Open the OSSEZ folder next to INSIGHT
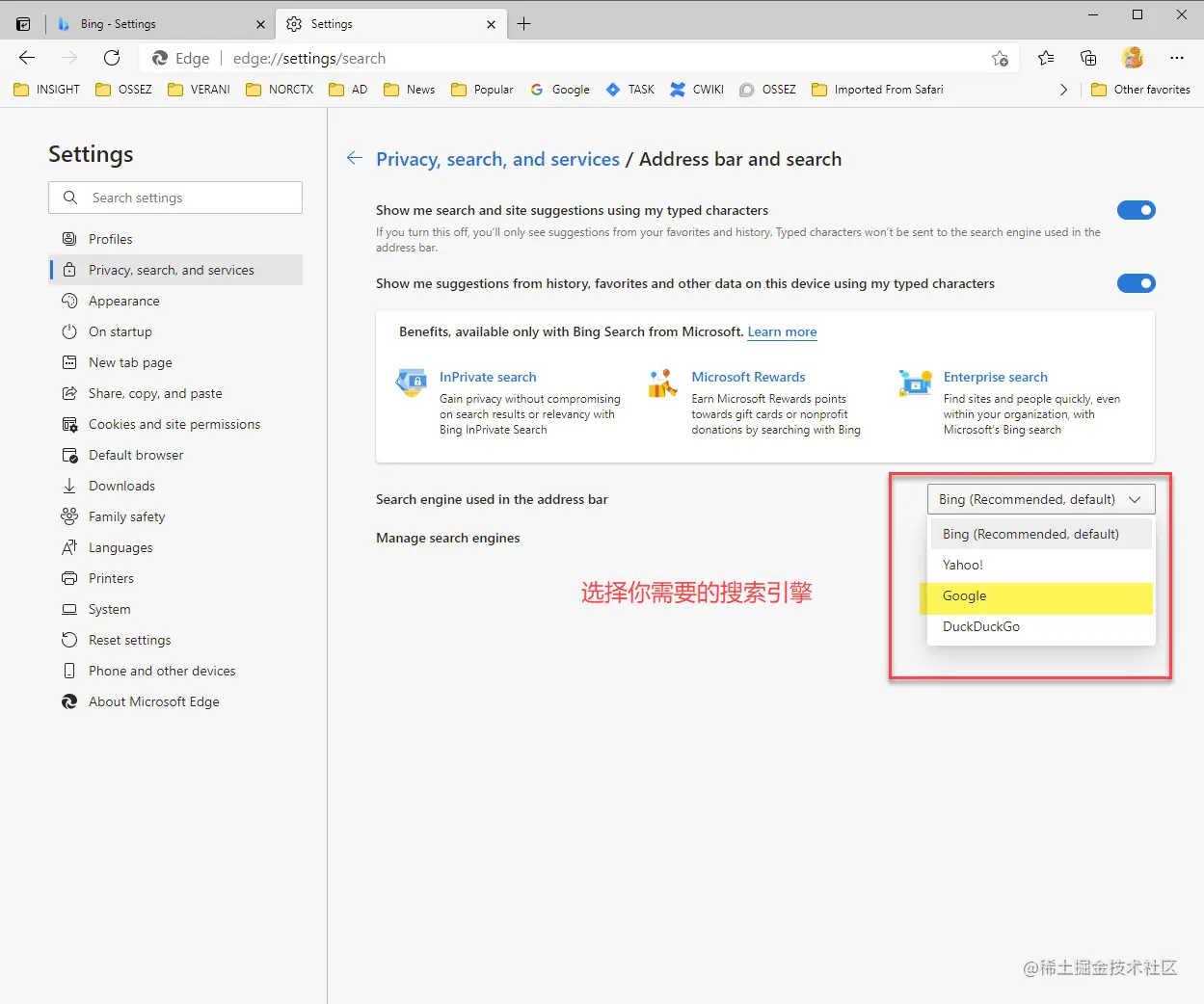1204x1004 pixels. [x=124, y=90]
